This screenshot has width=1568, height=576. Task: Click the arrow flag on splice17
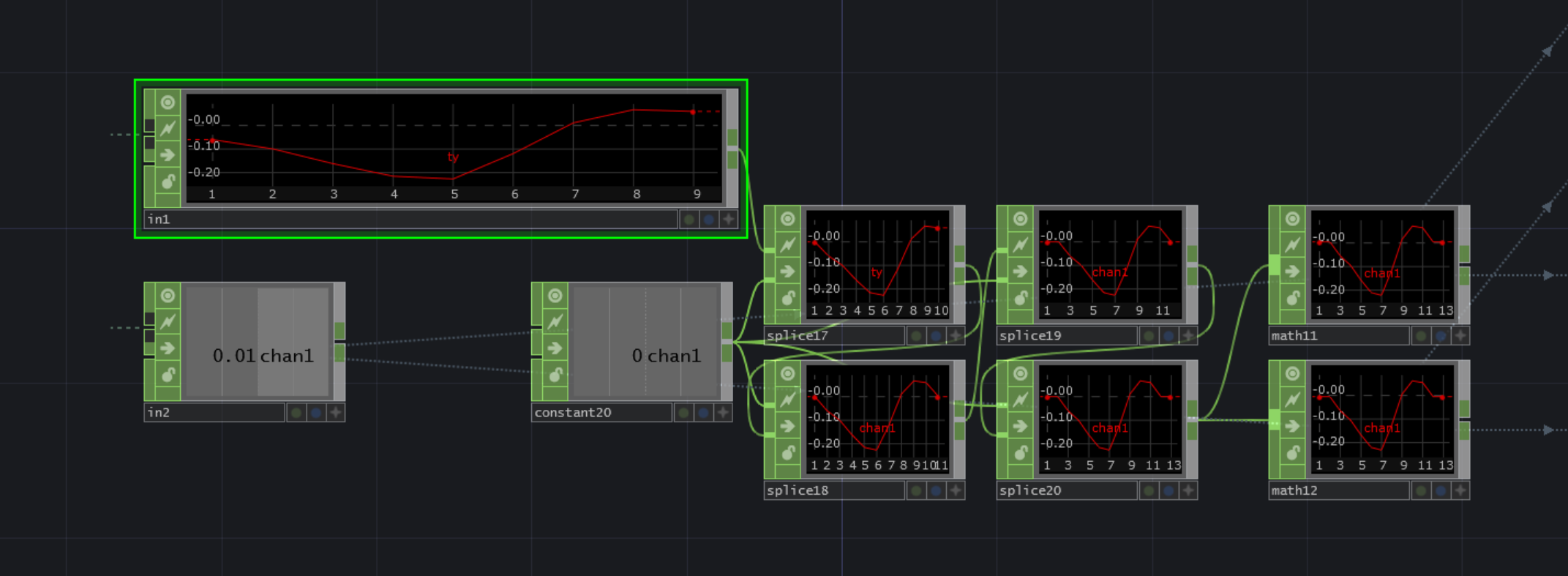pyautogui.click(x=787, y=272)
